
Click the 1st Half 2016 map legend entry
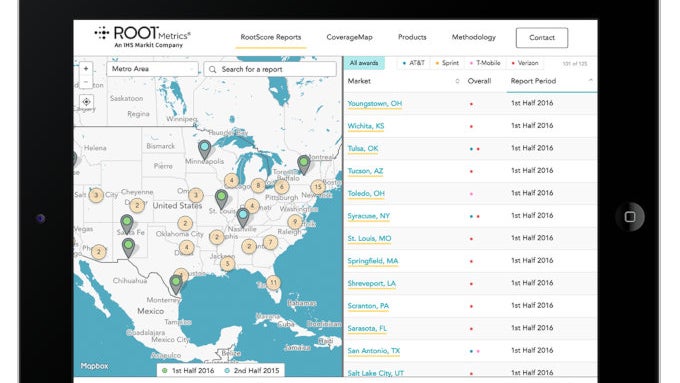click(x=188, y=371)
